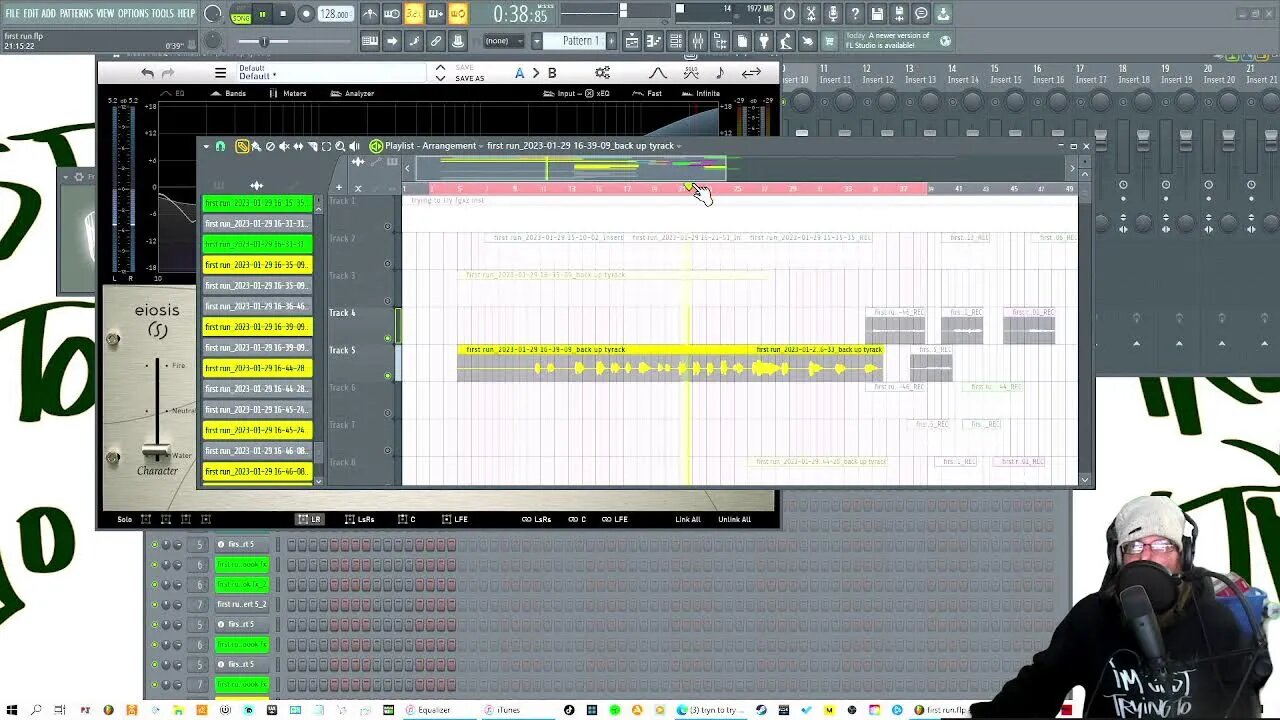Viewport: 1280px width, 720px height.
Task: Select equalizer state B
Action: click(x=552, y=73)
